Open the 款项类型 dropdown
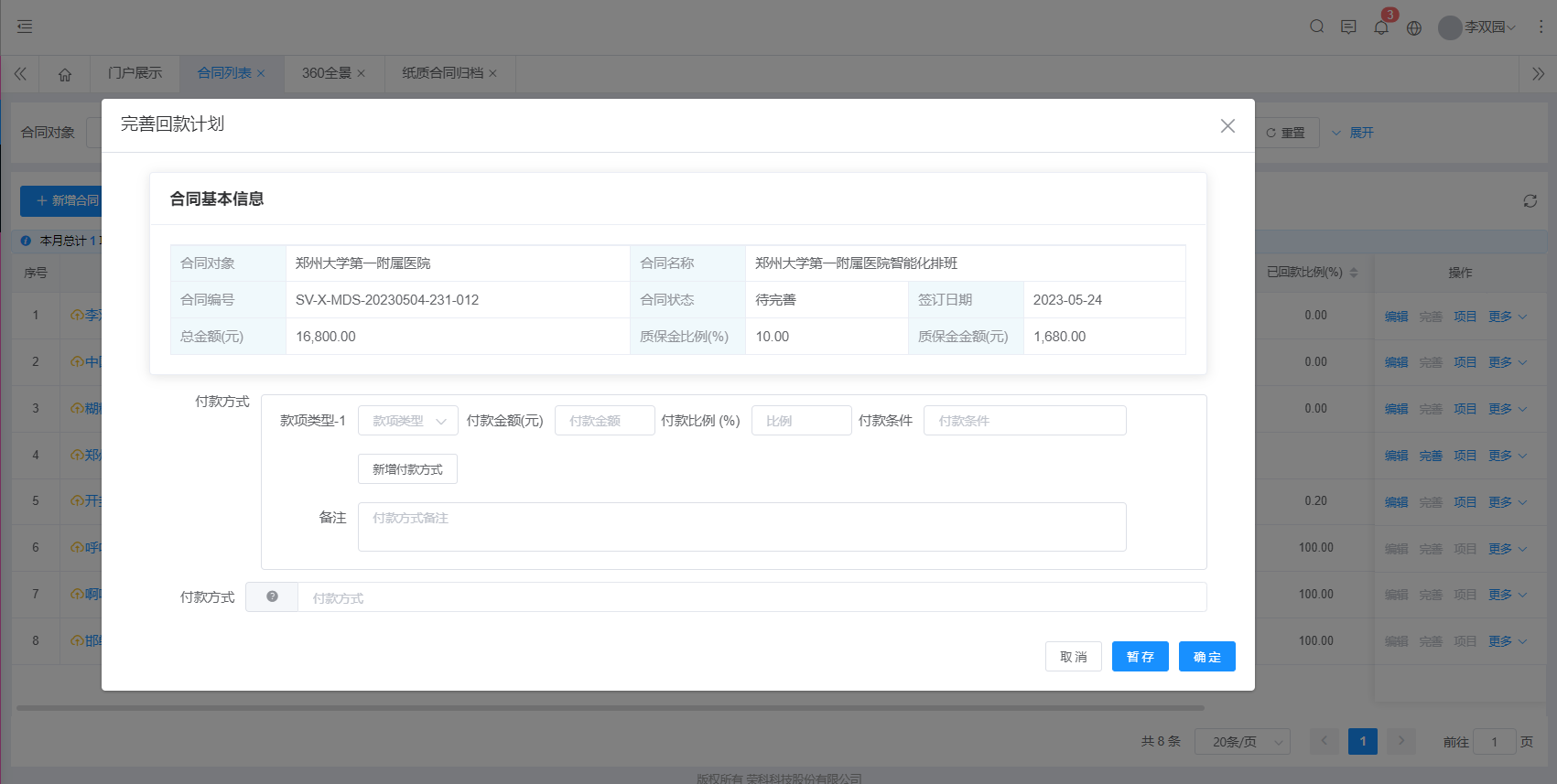 point(408,421)
